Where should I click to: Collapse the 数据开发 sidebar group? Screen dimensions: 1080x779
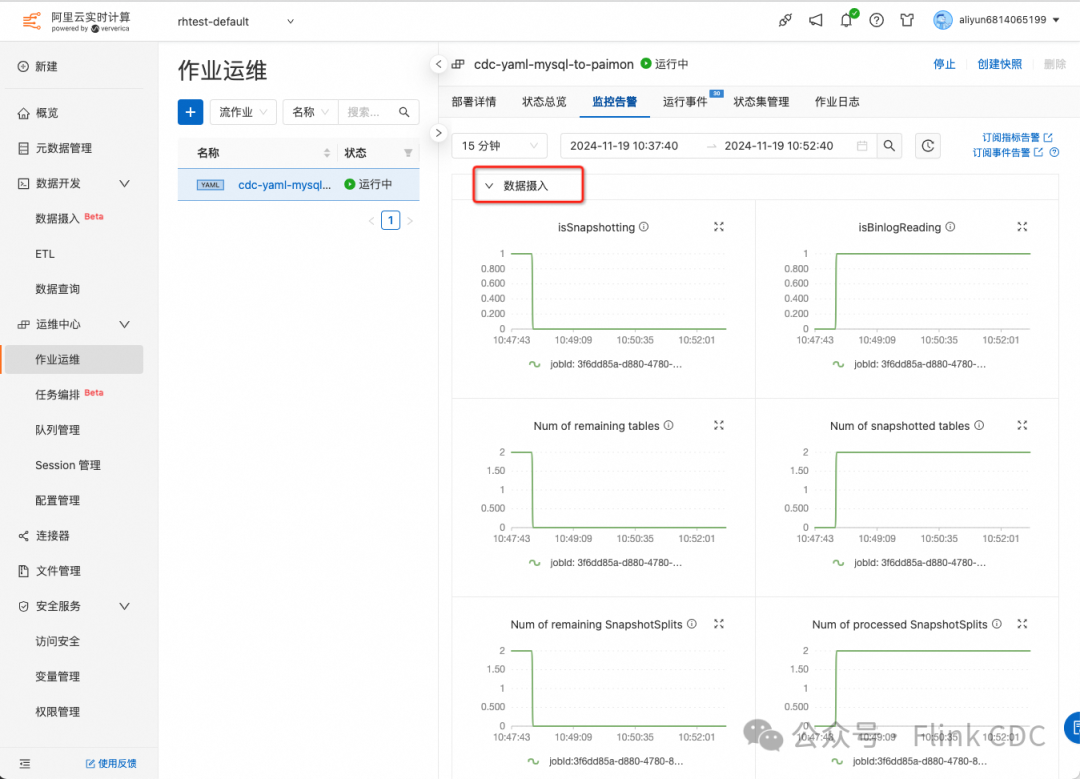pos(124,183)
